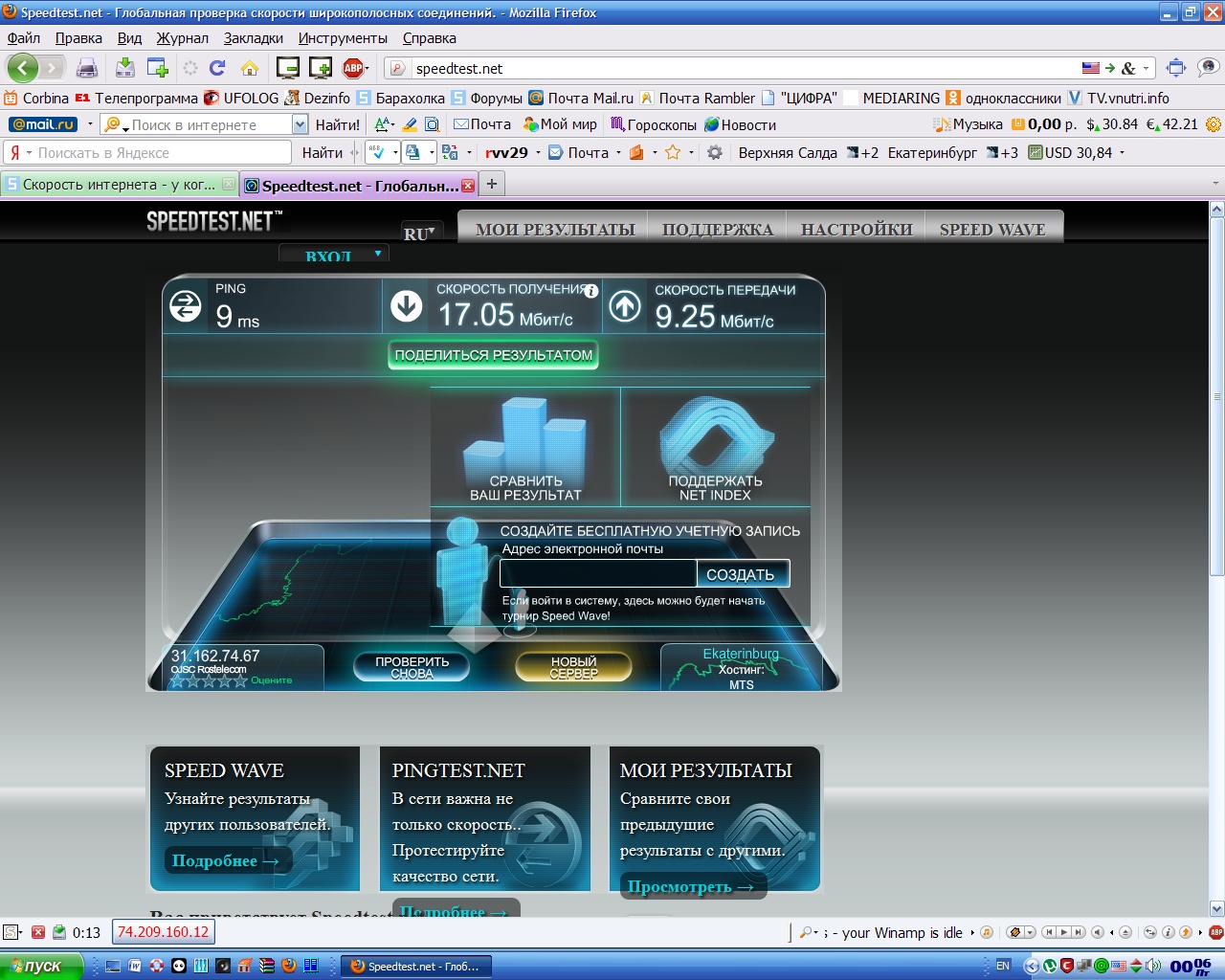Go to the Firefox home page icon
The image size is (1225, 980).
pos(250,68)
